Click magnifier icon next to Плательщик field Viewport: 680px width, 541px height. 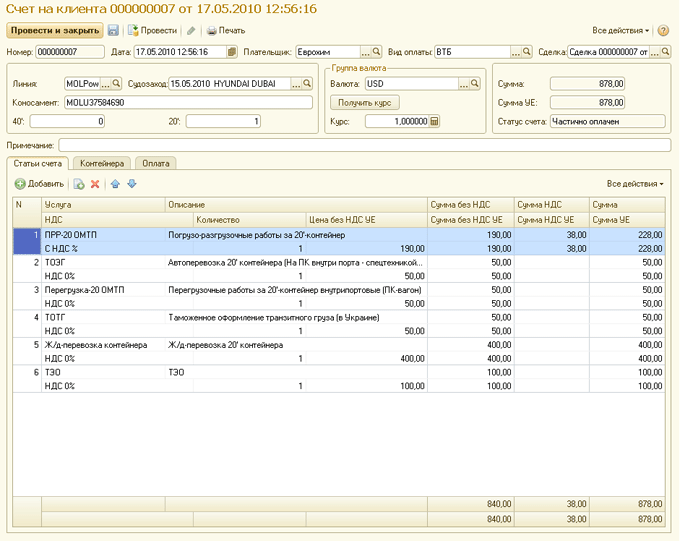click(x=376, y=52)
